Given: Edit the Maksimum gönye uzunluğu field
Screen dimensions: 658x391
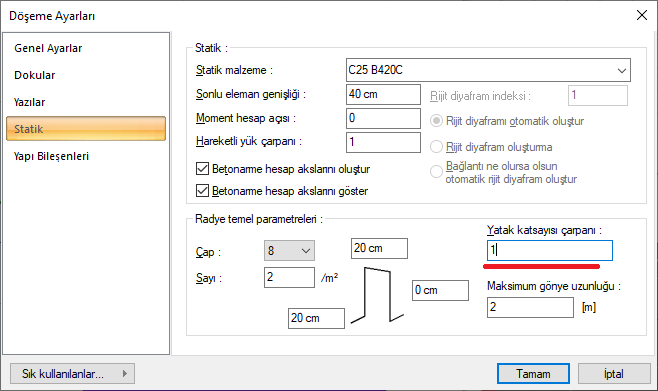Looking at the screenshot, I should [x=530, y=308].
